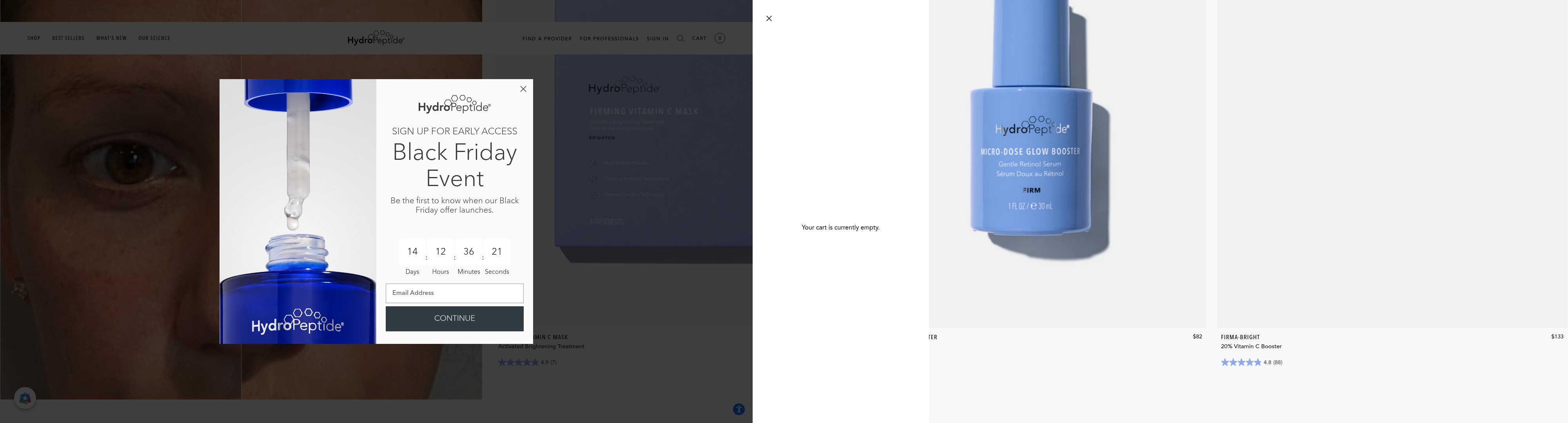This screenshot has height=423, width=1568.
Task: Click the serum dropper image in popup
Action: 298,211
